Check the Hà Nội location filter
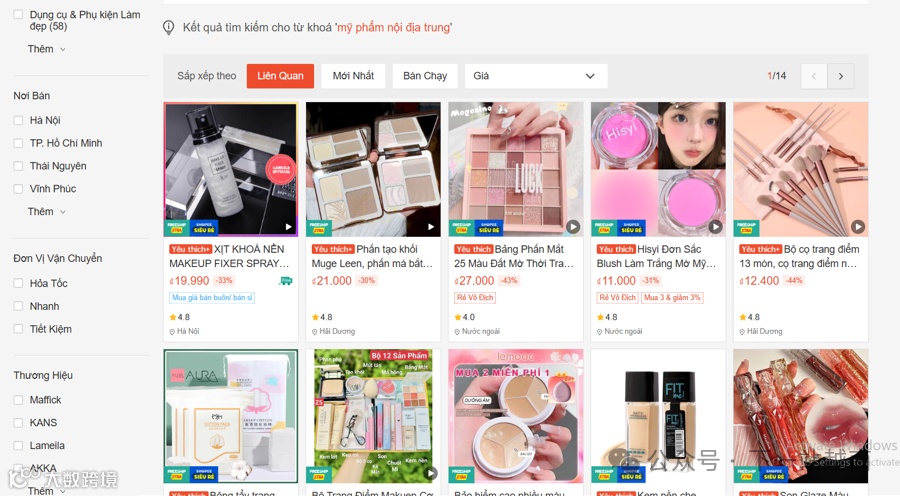Image resolution: width=900 pixels, height=496 pixels. 18,121
